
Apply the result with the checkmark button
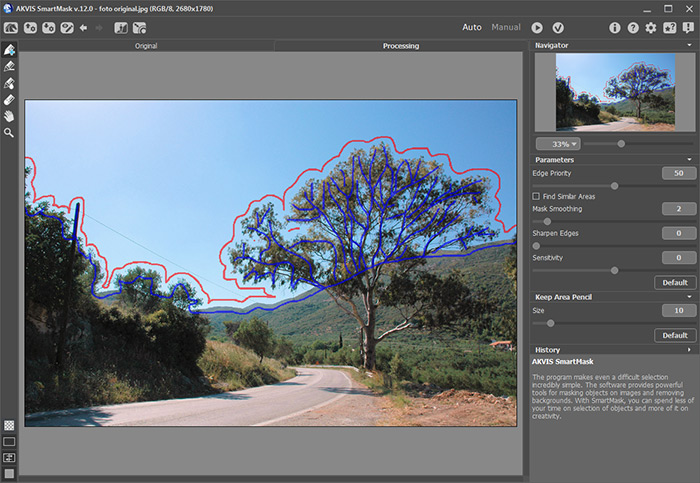558,28
